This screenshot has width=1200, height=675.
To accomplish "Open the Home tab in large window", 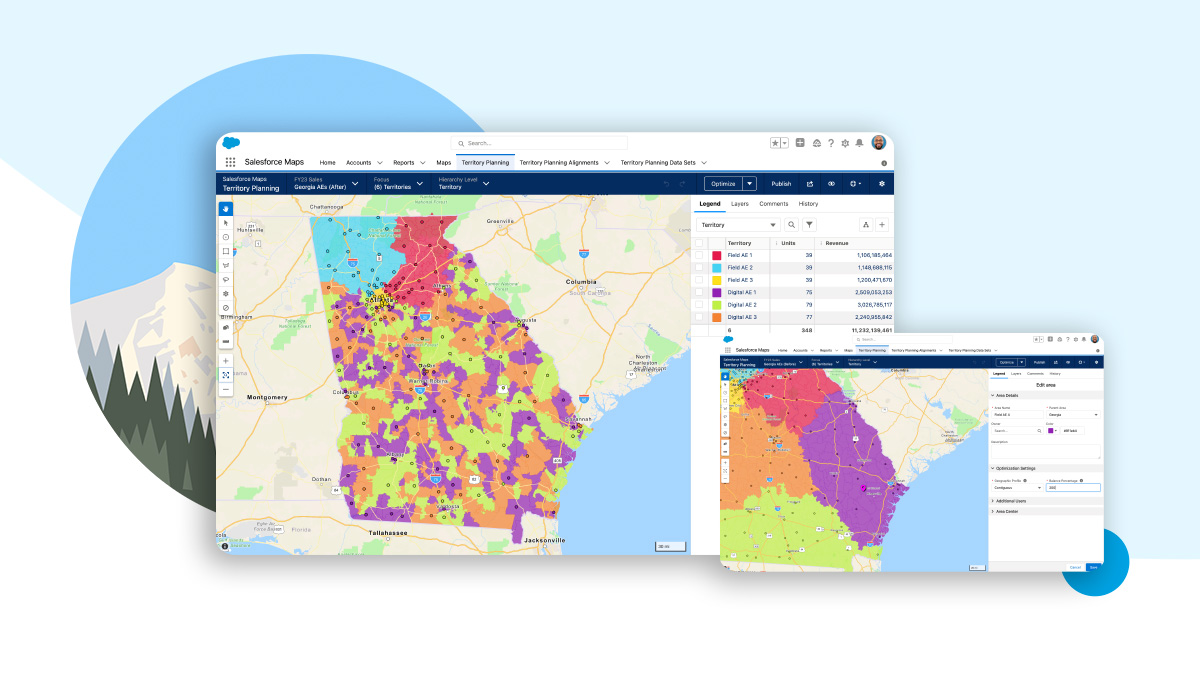I will [328, 162].
